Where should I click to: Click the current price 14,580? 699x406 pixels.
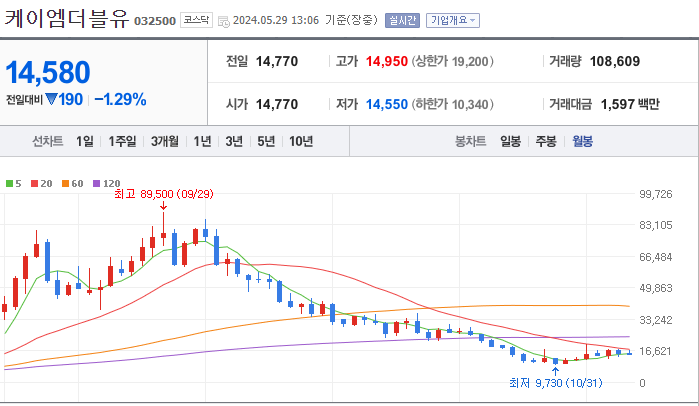[48, 73]
